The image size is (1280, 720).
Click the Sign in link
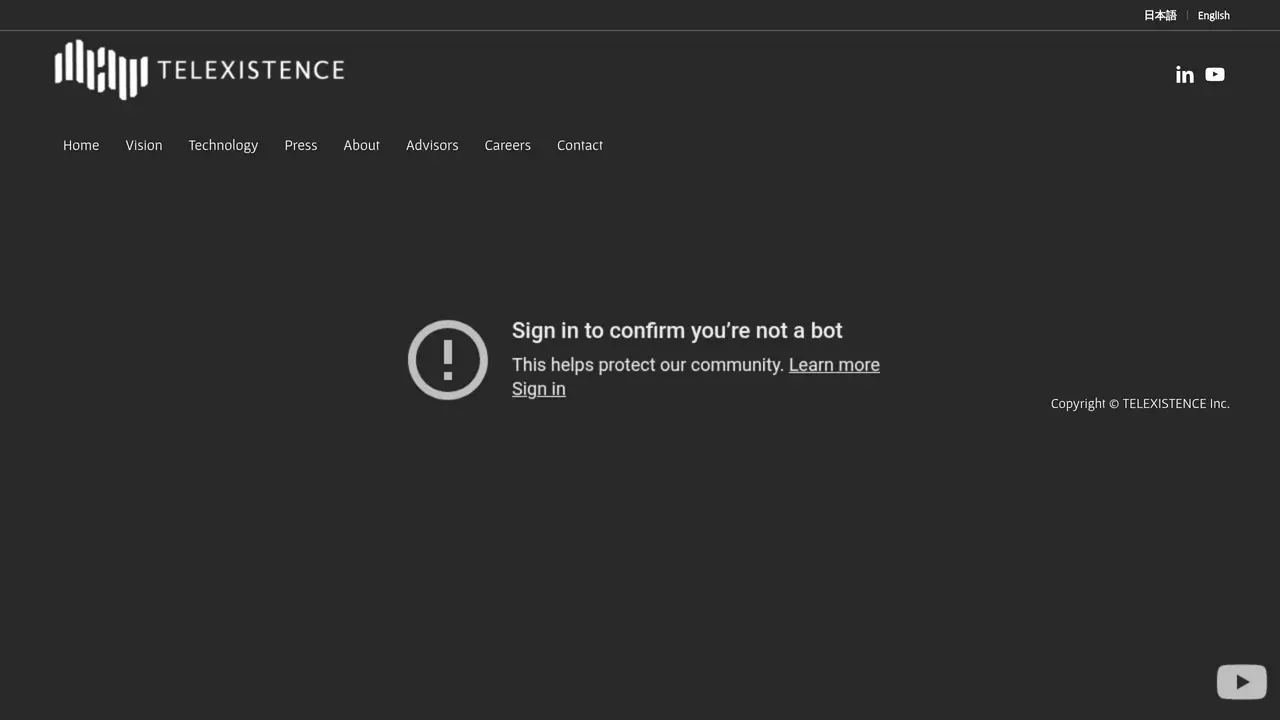click(539, 389)
